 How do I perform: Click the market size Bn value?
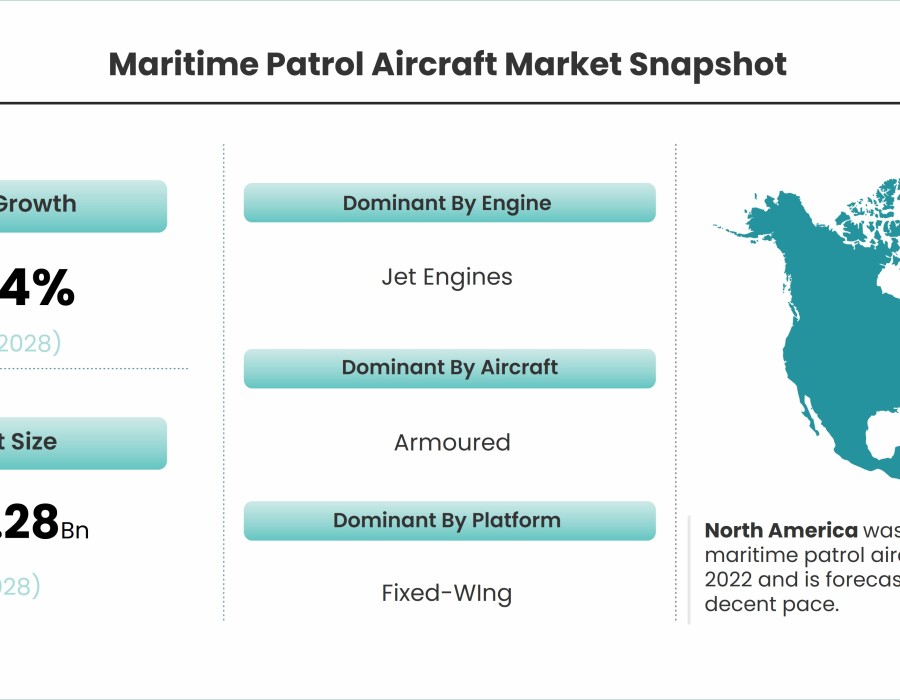40,526
